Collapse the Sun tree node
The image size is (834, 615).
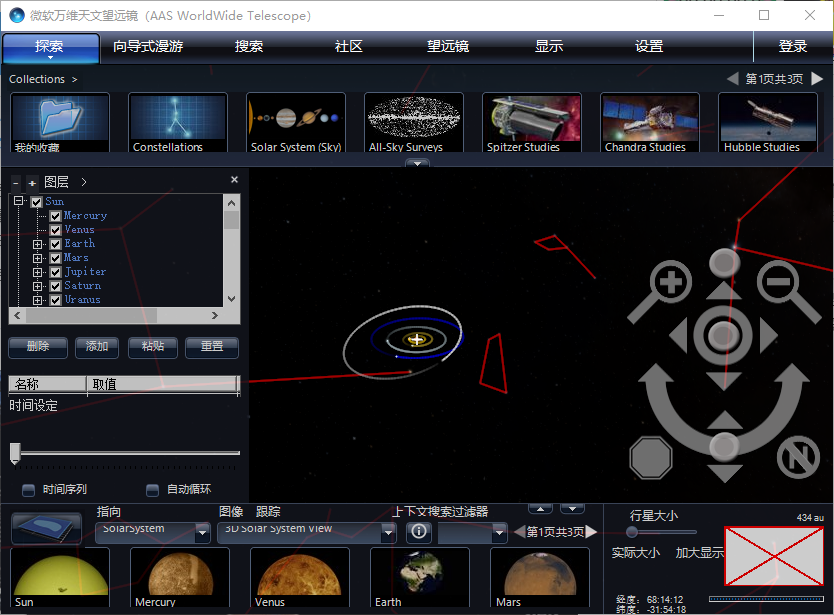[x=18, y=201]
